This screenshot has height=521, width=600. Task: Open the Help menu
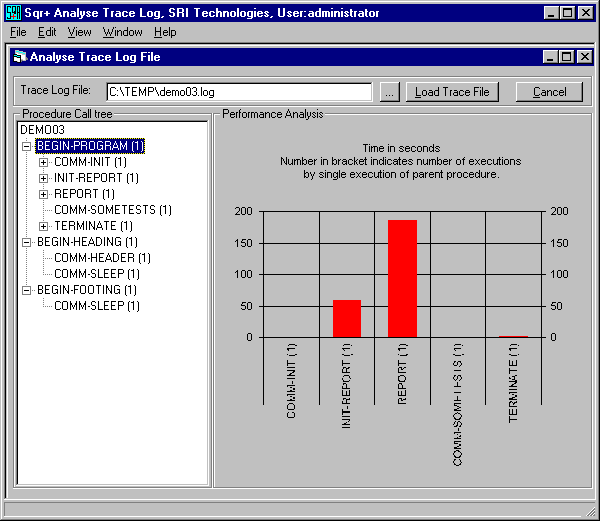(165, 32)
